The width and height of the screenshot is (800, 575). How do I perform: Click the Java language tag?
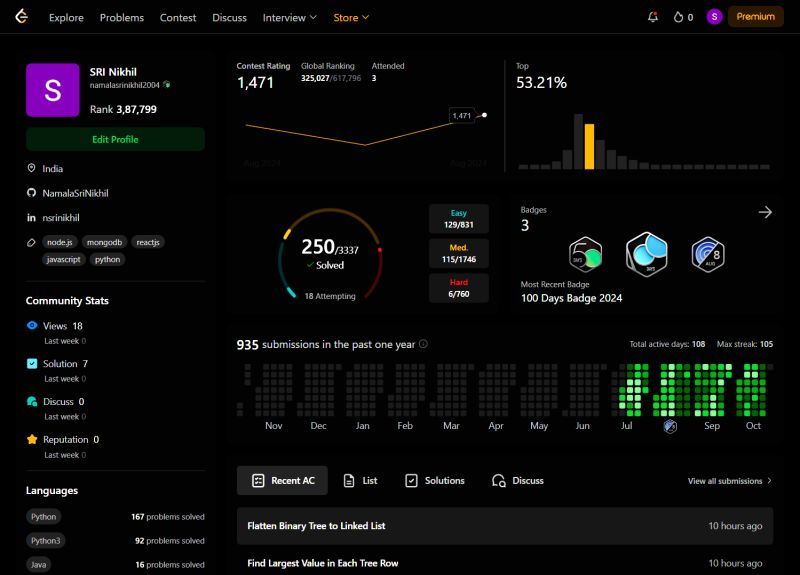[x=38, y=564]
